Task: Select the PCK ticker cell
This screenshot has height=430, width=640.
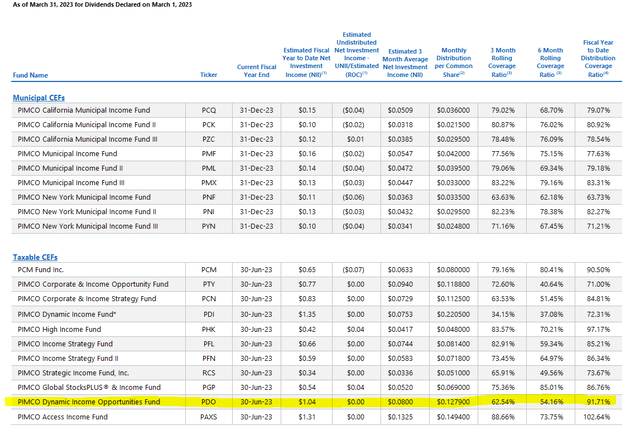Action: point(209,125)
